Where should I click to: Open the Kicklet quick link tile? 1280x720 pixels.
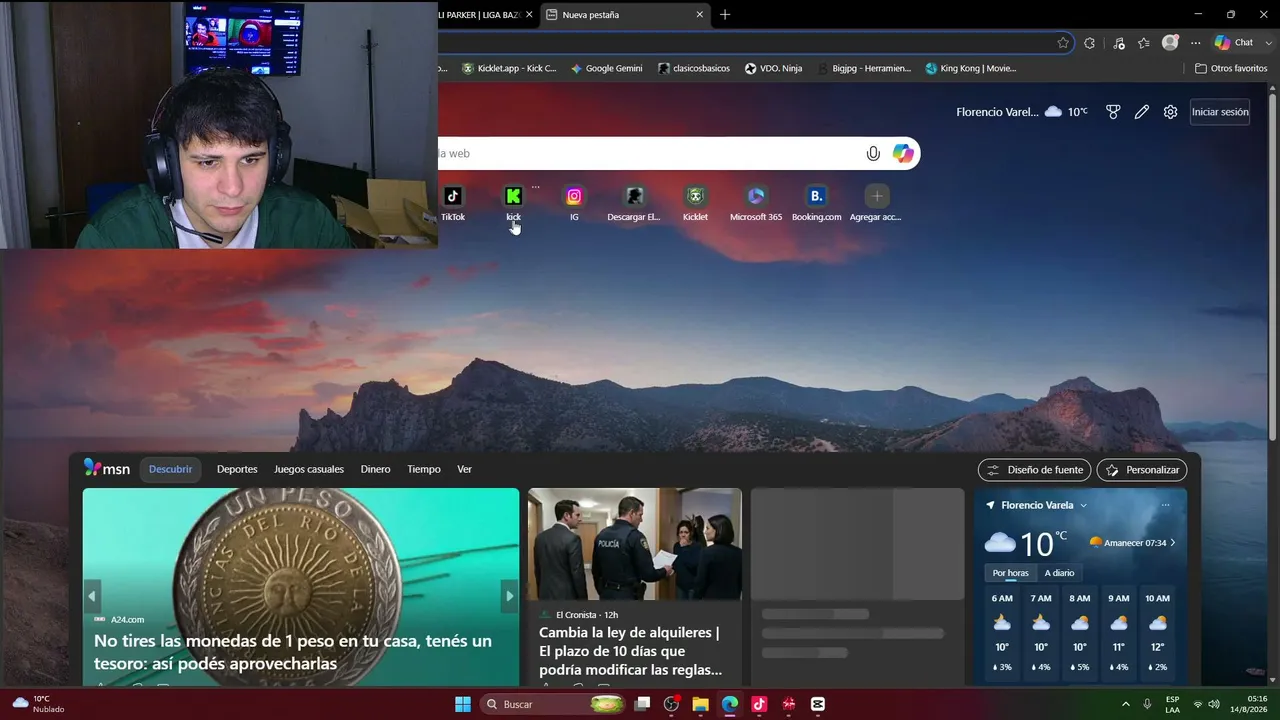tap(695, 203)
